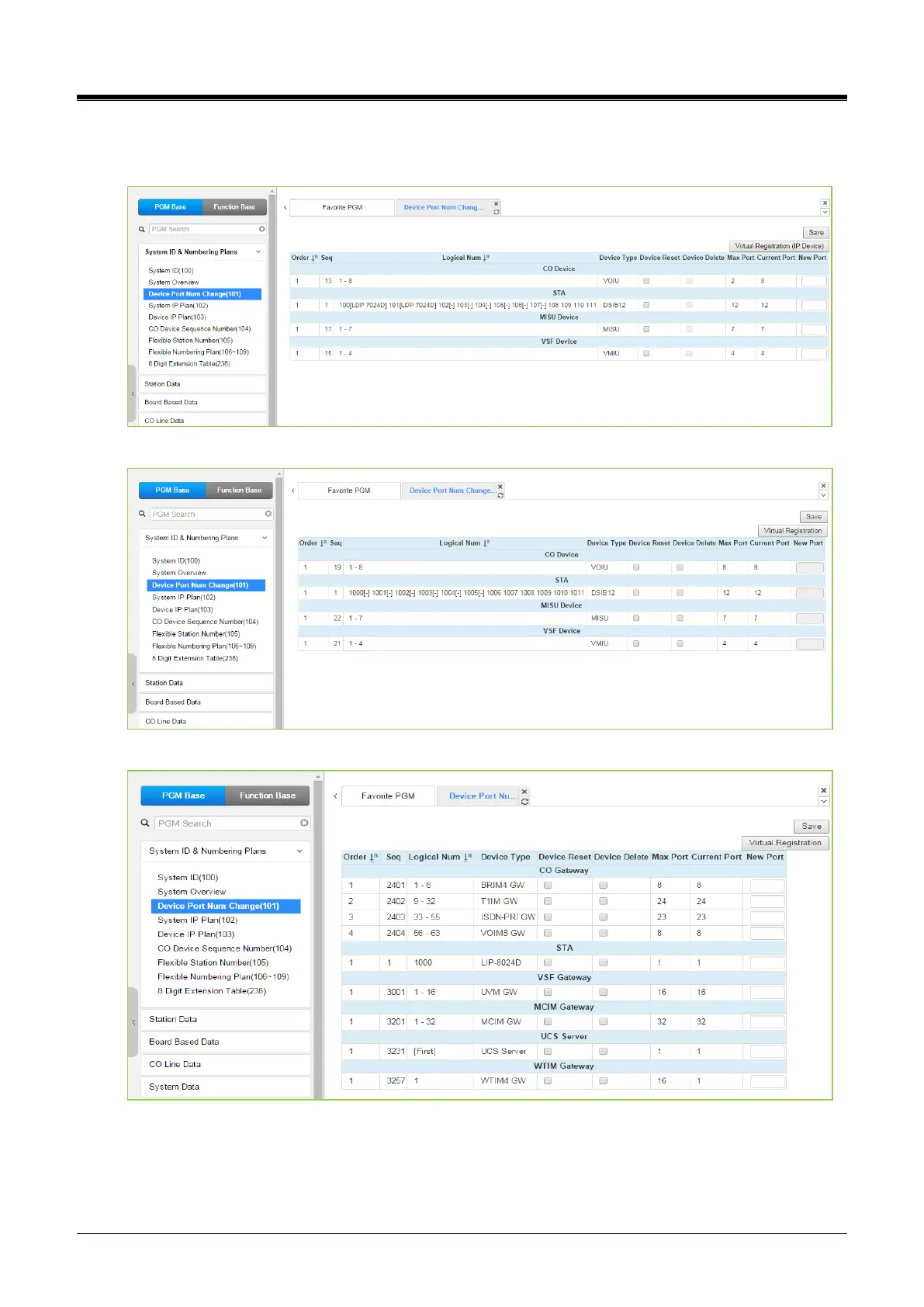Image resolution: width=924 pixels, height=1307 pixels.
Task: Collapse the sidebar handle in the middle screenshot
Action: coord(133,683)
